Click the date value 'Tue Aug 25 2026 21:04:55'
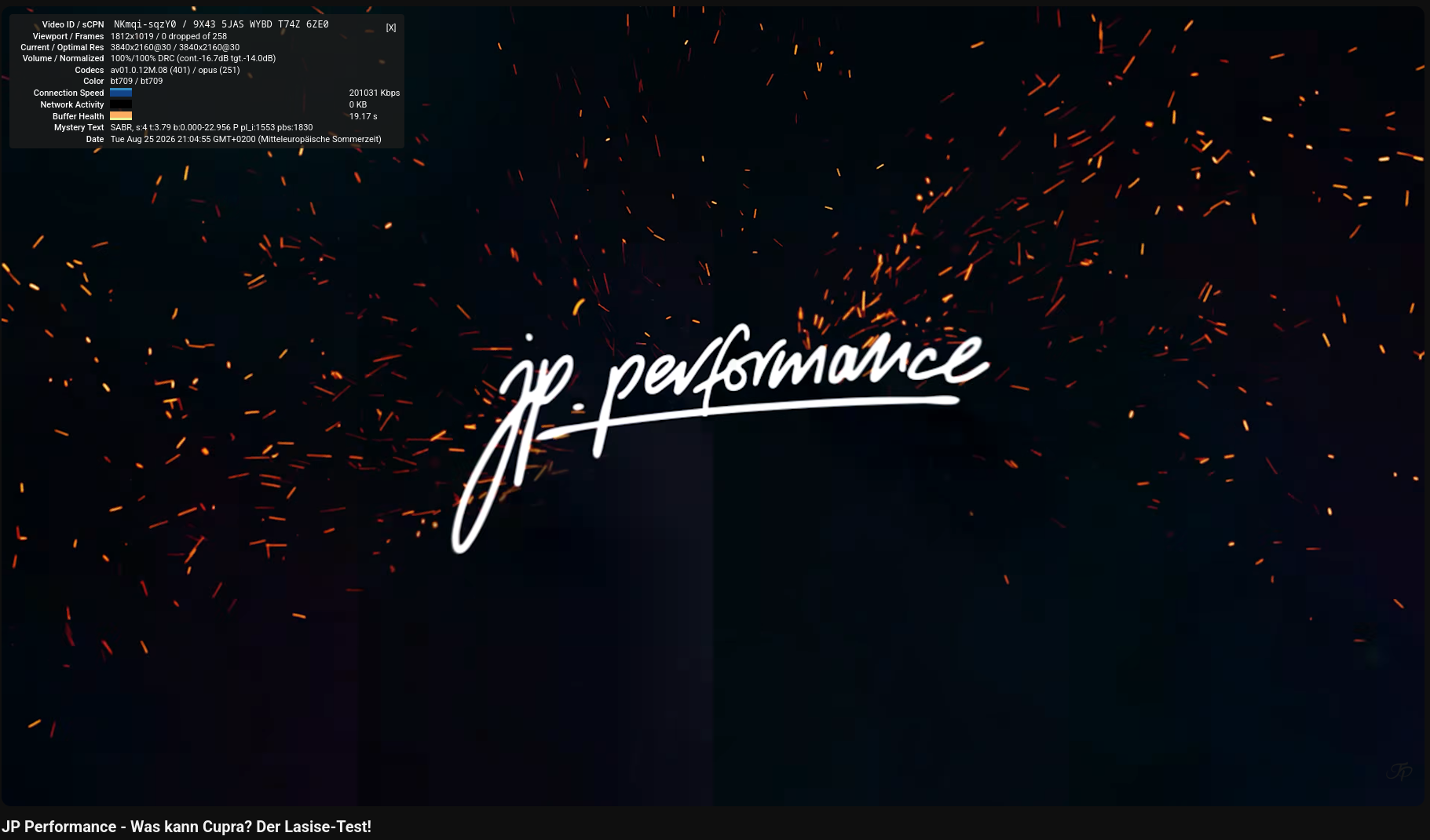The image size is (1430, 840). point(246,139)
